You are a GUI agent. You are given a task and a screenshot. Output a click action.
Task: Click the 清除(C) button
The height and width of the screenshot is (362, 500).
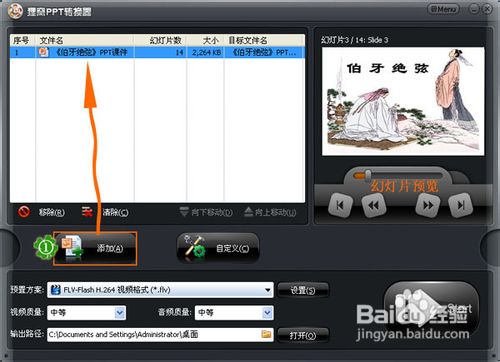(x=115, y=212)
